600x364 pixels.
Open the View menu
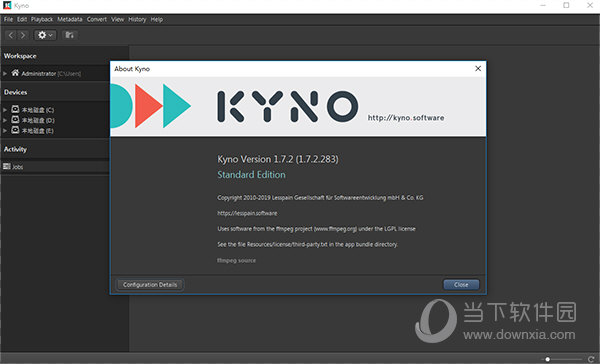tap(117, 19)
